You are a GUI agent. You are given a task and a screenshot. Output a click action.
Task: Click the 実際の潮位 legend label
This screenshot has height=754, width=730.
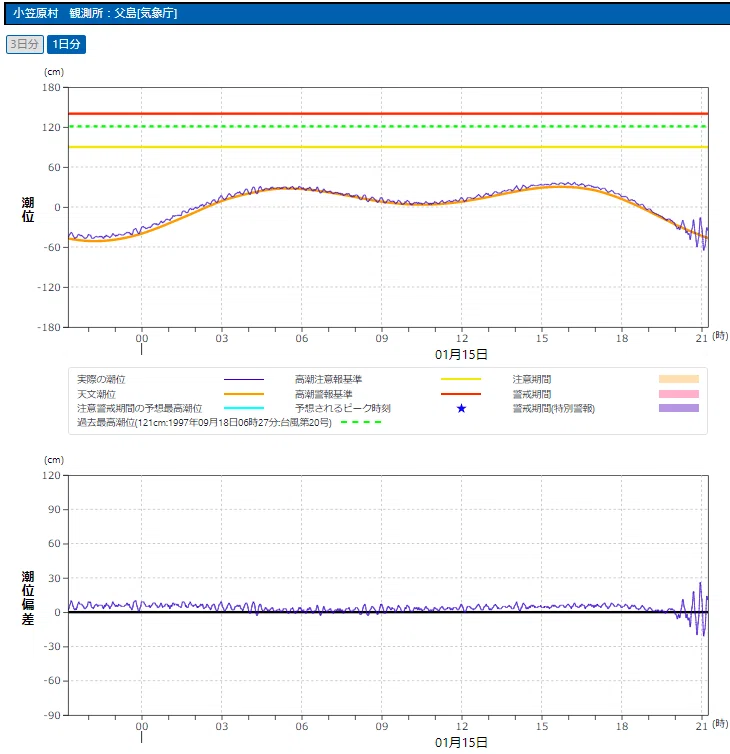(101, 379)
